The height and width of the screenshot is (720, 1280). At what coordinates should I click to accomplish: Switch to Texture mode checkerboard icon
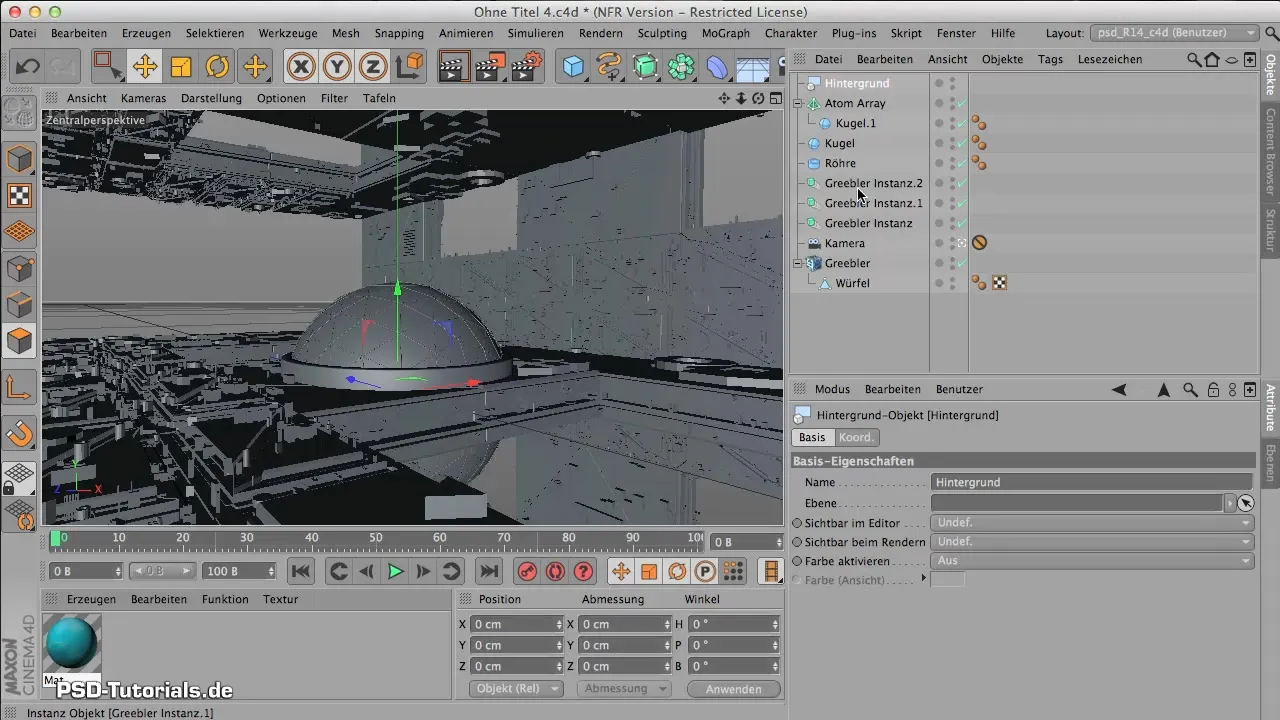pos(19,195)
